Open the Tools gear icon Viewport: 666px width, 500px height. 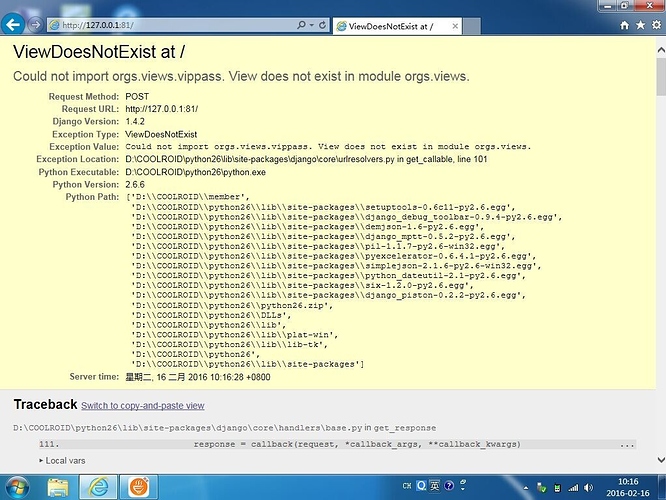657,25
